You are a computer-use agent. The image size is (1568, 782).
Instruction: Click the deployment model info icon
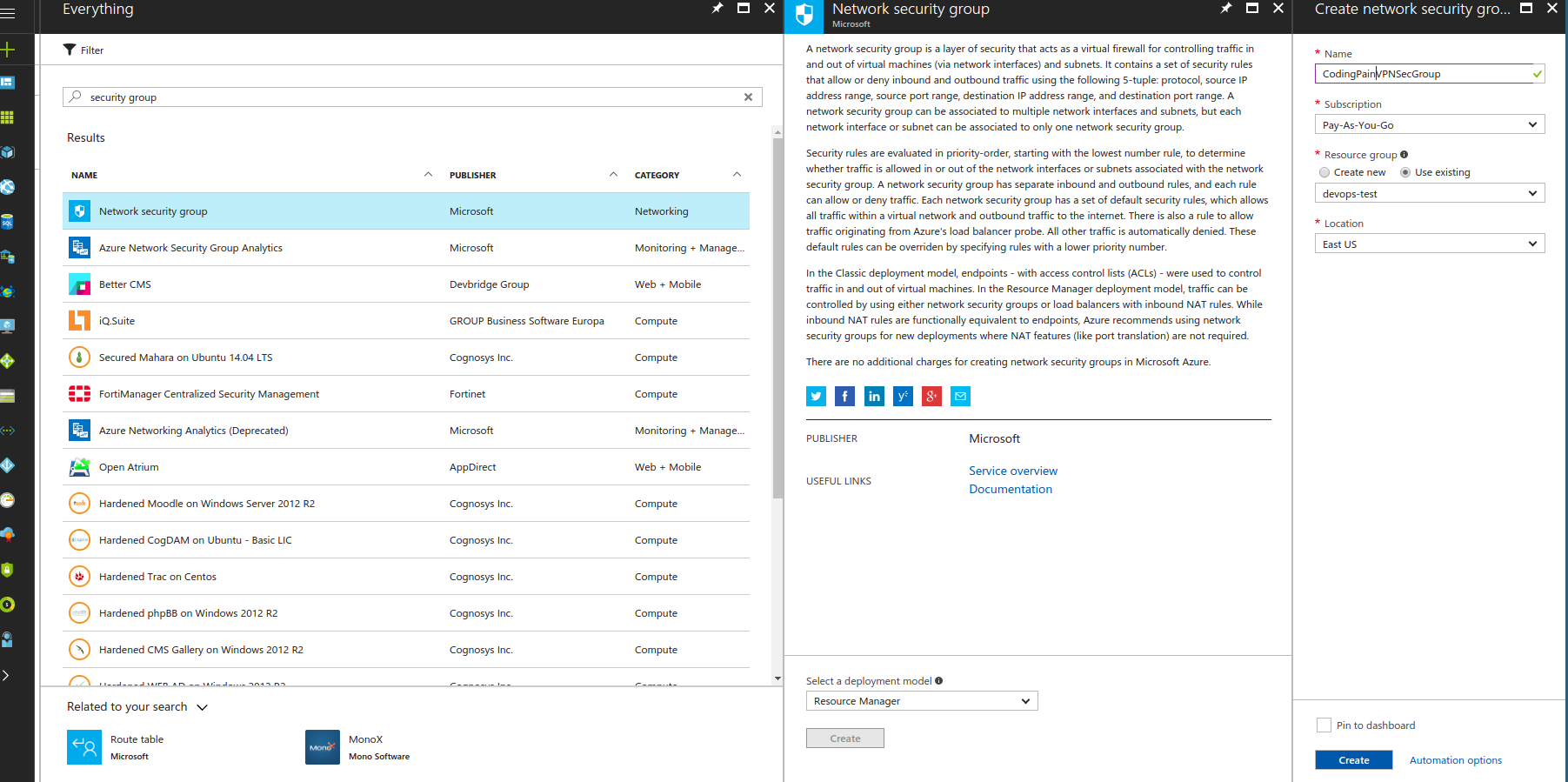tap(938, 681)
